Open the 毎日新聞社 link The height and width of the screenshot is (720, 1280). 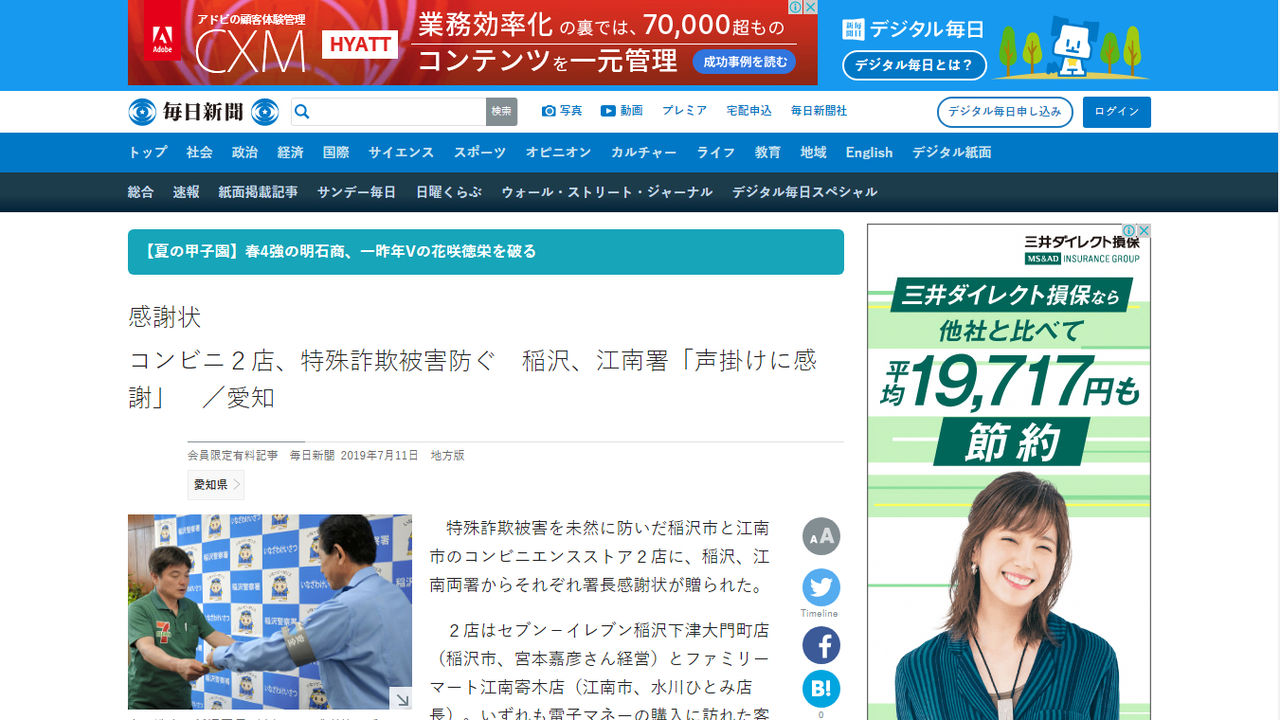pos(819,111)
